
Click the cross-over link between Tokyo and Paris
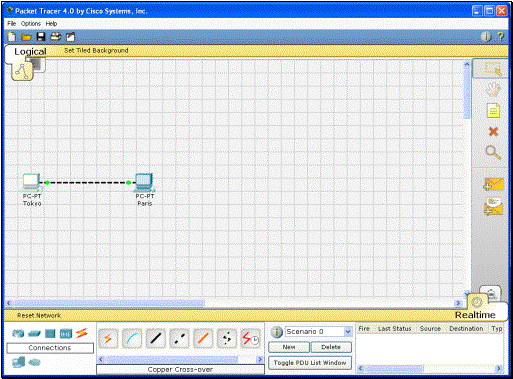coord(88,182)
